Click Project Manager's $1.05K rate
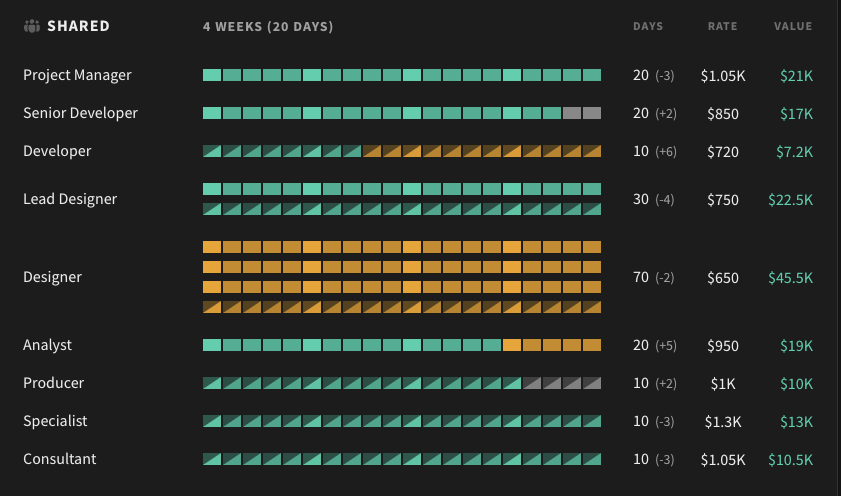Viewport: 841px width, 496px height. 723,76
